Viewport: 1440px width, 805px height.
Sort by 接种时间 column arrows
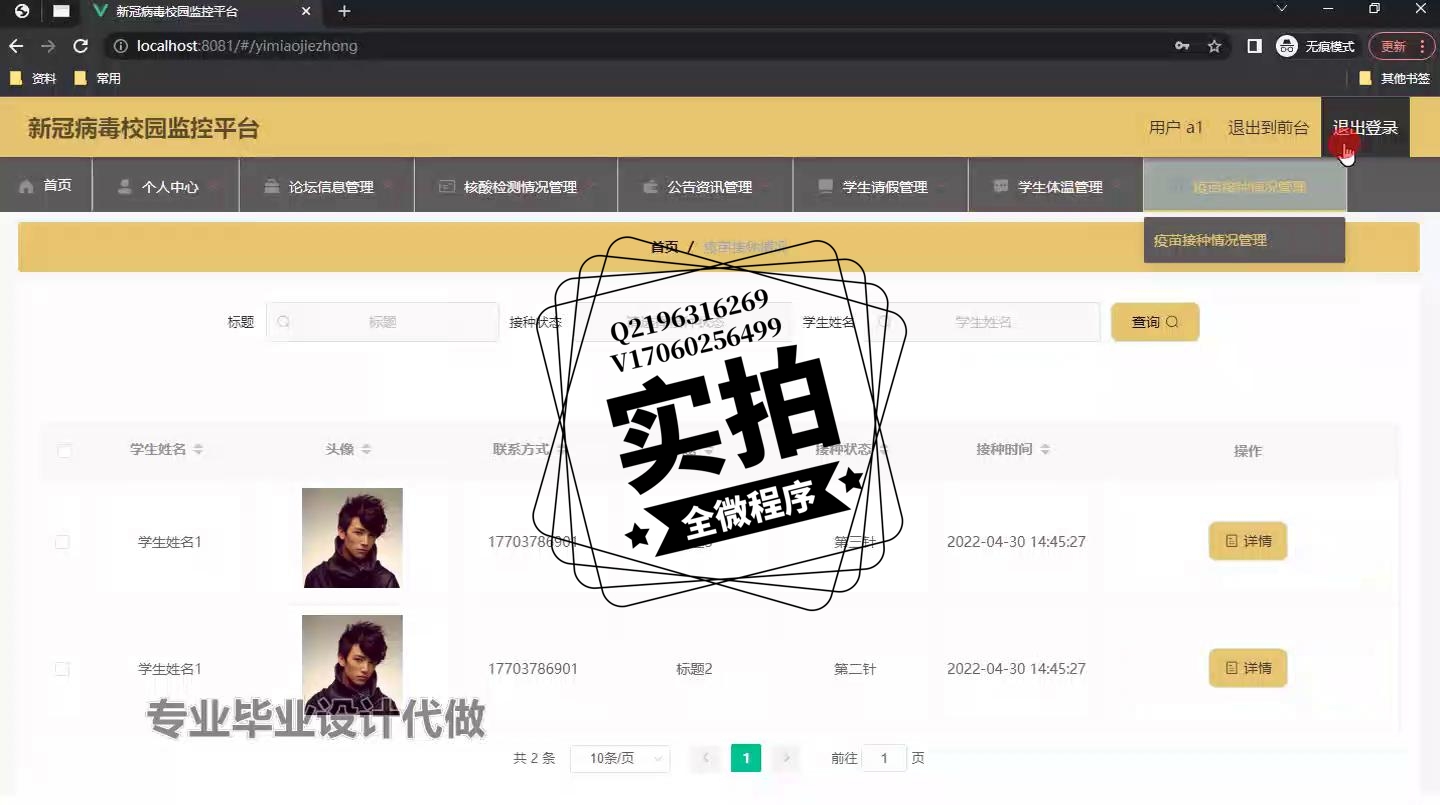click(x=1044, y=450)
